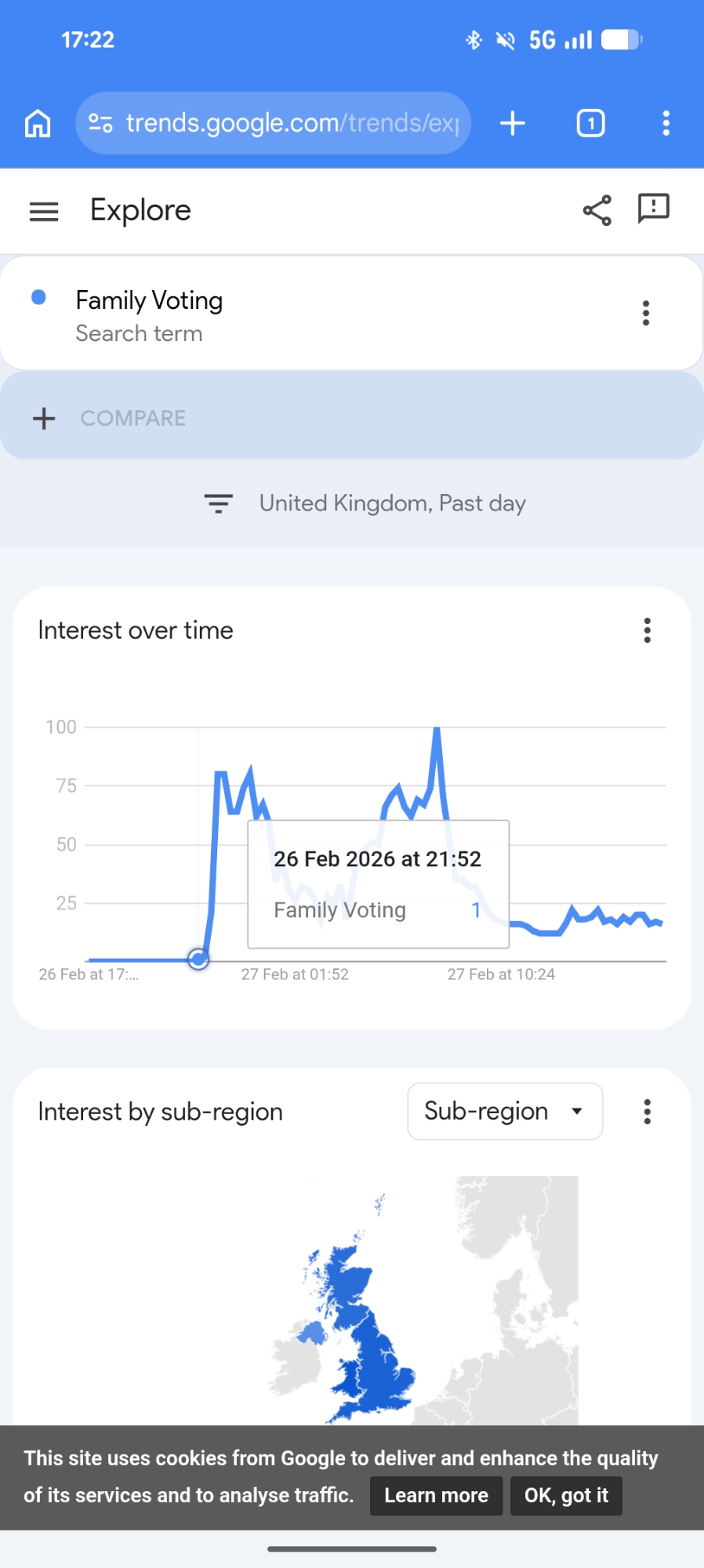This screenshot has height=1568, width=704.
Task: Tap the blue Family Voting color dot
Action: click(38, 298)
